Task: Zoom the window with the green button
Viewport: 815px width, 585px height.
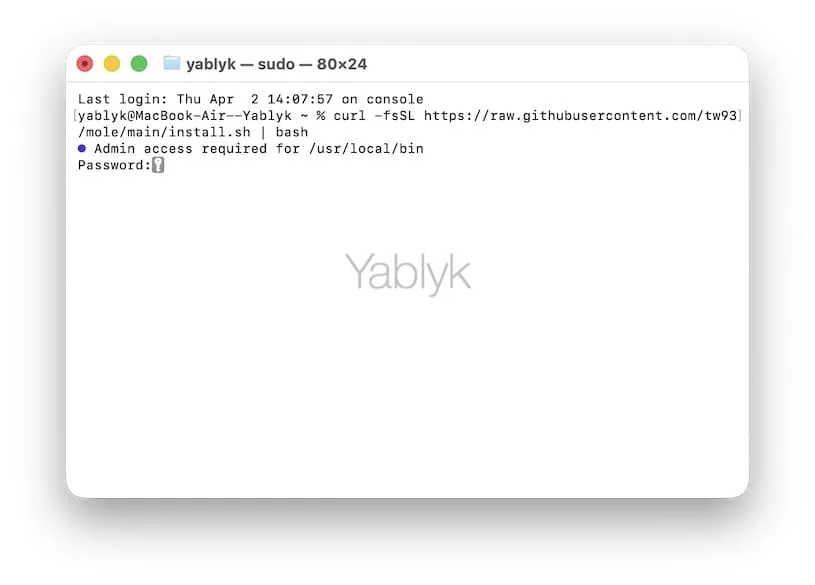Action: [139, 63]
